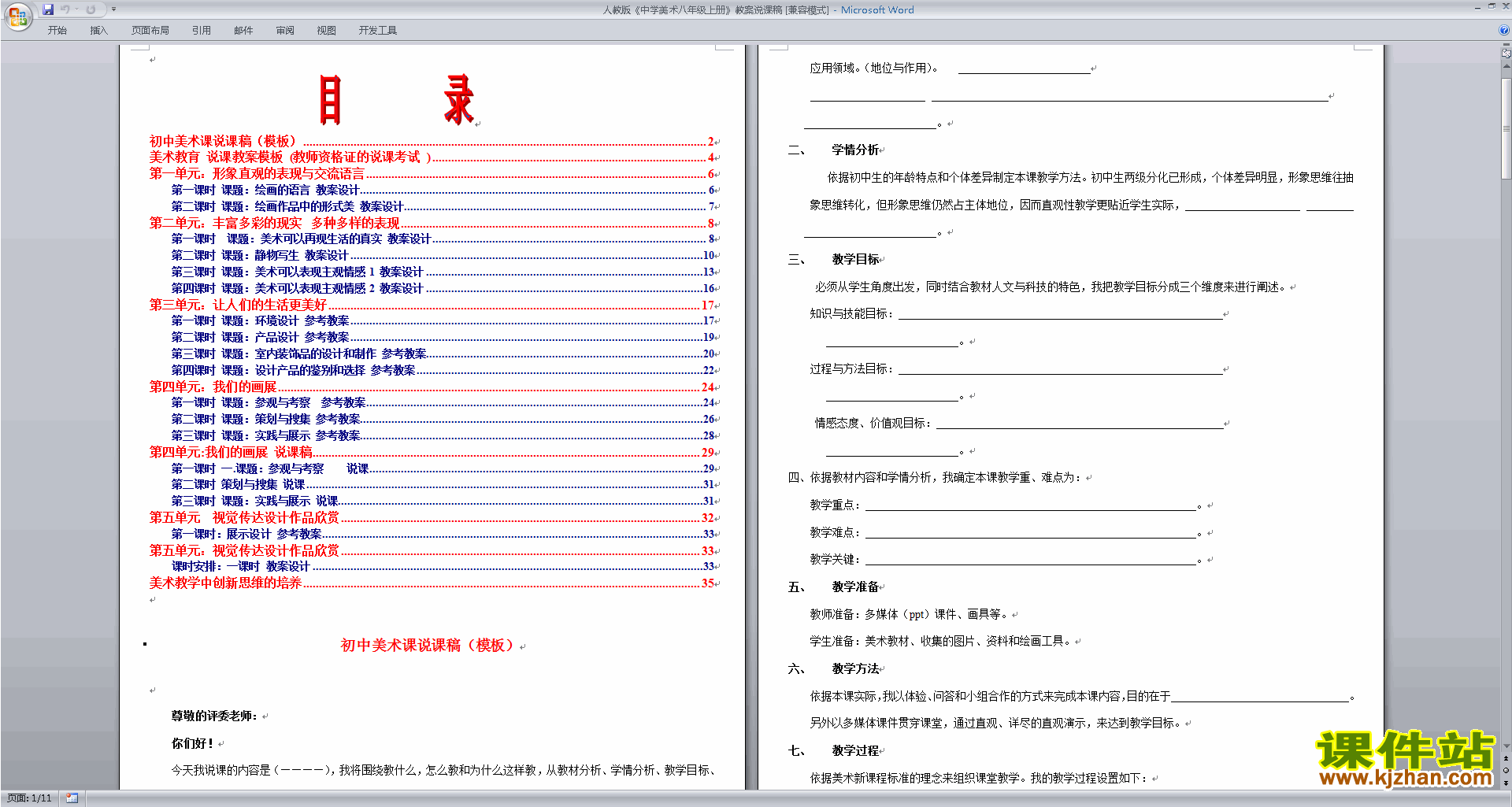1512x807 pixels.
Task: Click the Undo arrow icon
Action: click(x=65, y=9)
